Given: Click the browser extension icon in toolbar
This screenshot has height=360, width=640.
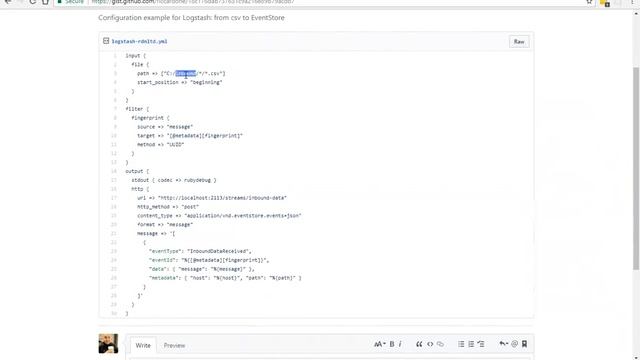Looking at the screenshot, I should coord(605,2).
